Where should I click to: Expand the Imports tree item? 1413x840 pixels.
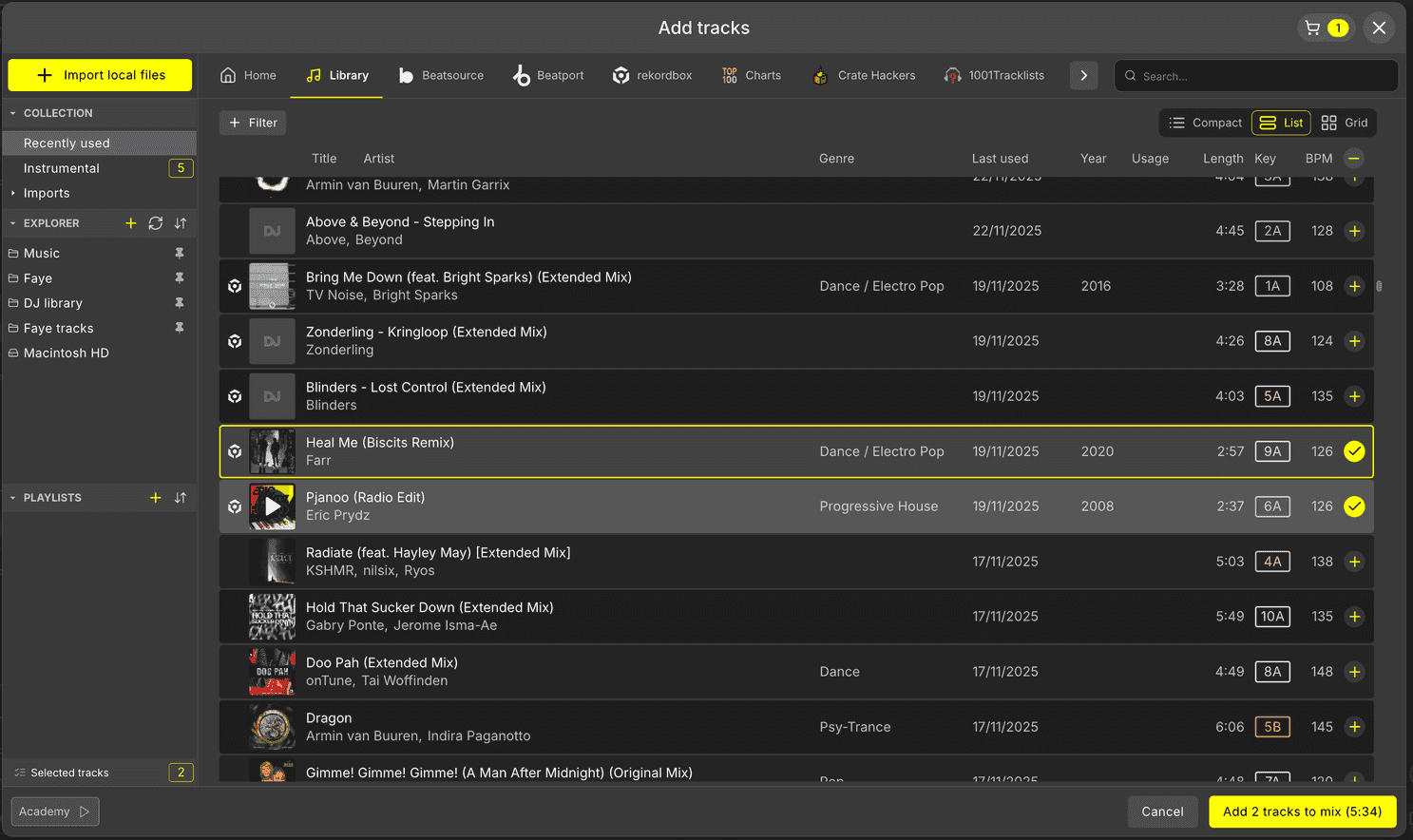13,193
